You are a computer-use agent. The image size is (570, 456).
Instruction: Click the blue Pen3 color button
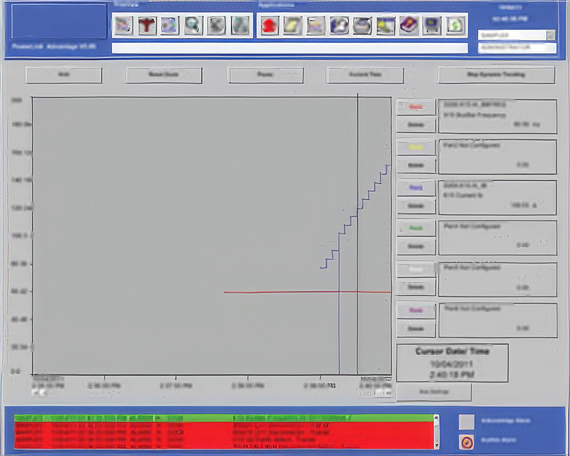(416, 188)
